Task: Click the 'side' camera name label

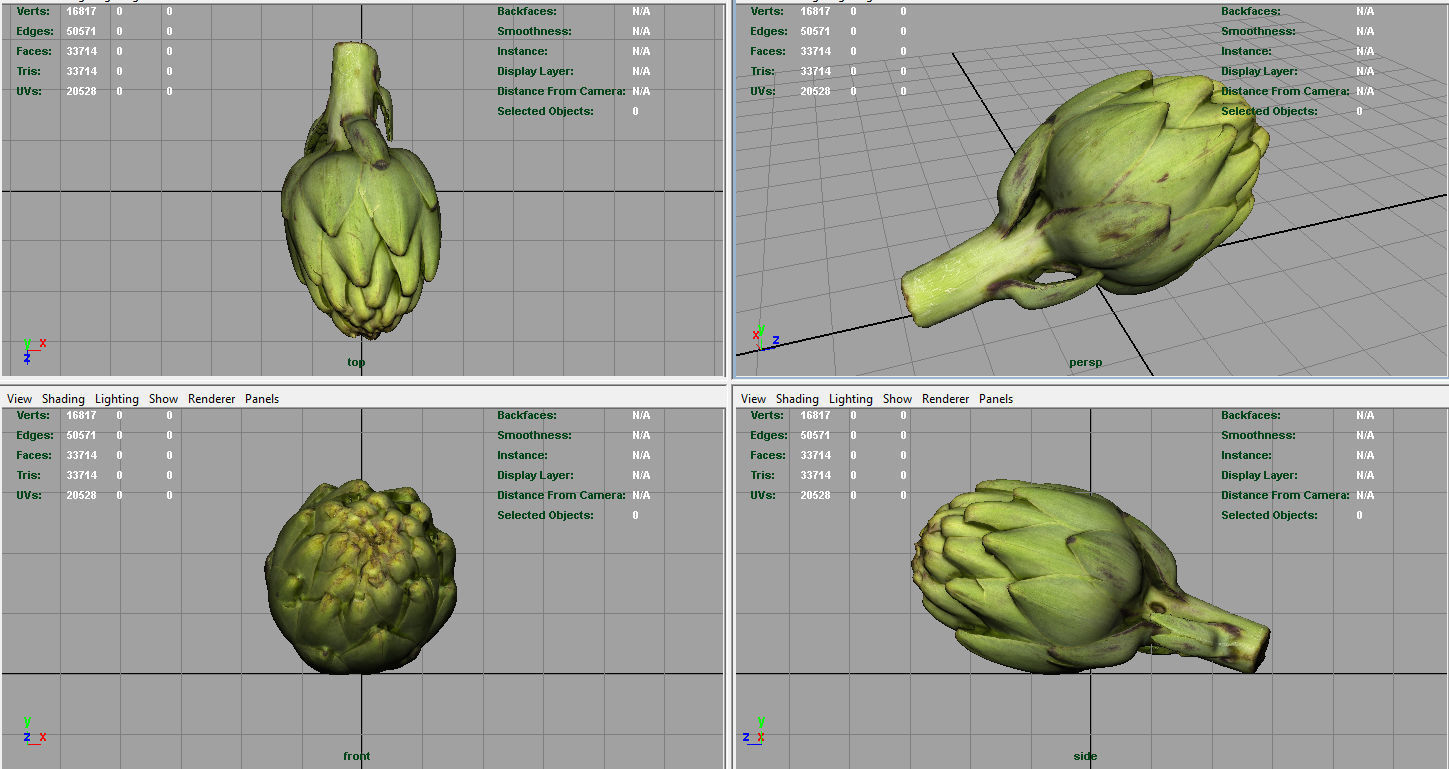Action: (x=1085, y=756)
